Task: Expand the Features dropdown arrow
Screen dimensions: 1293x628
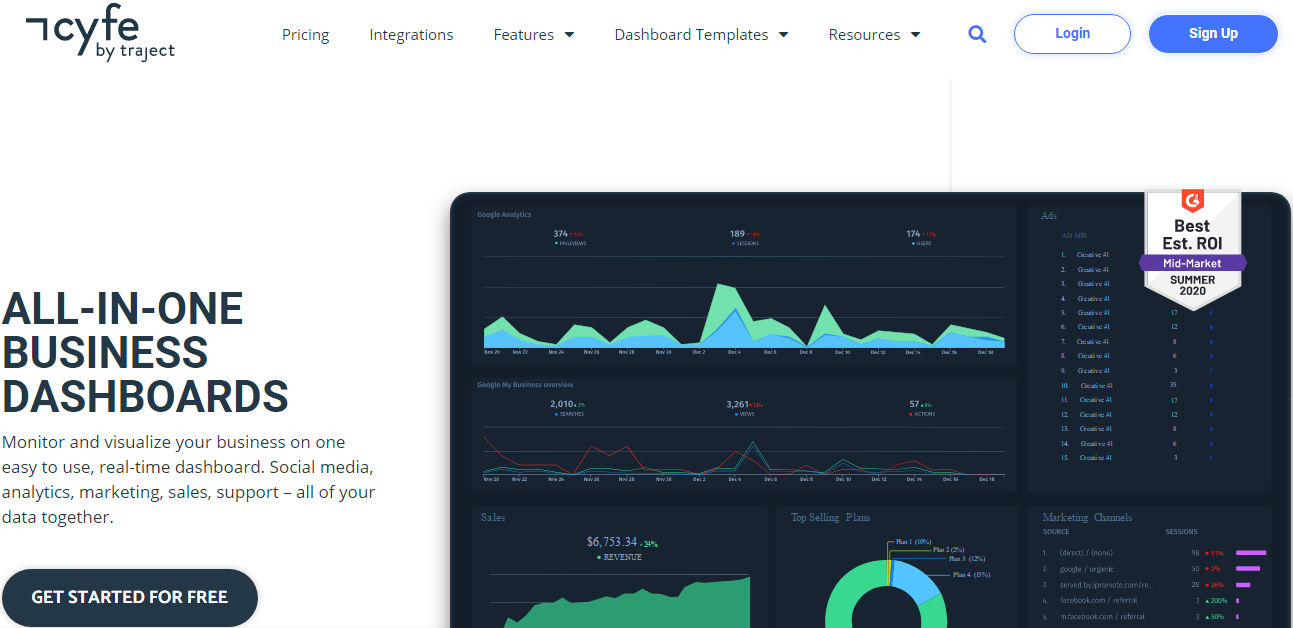Action: 569,35
